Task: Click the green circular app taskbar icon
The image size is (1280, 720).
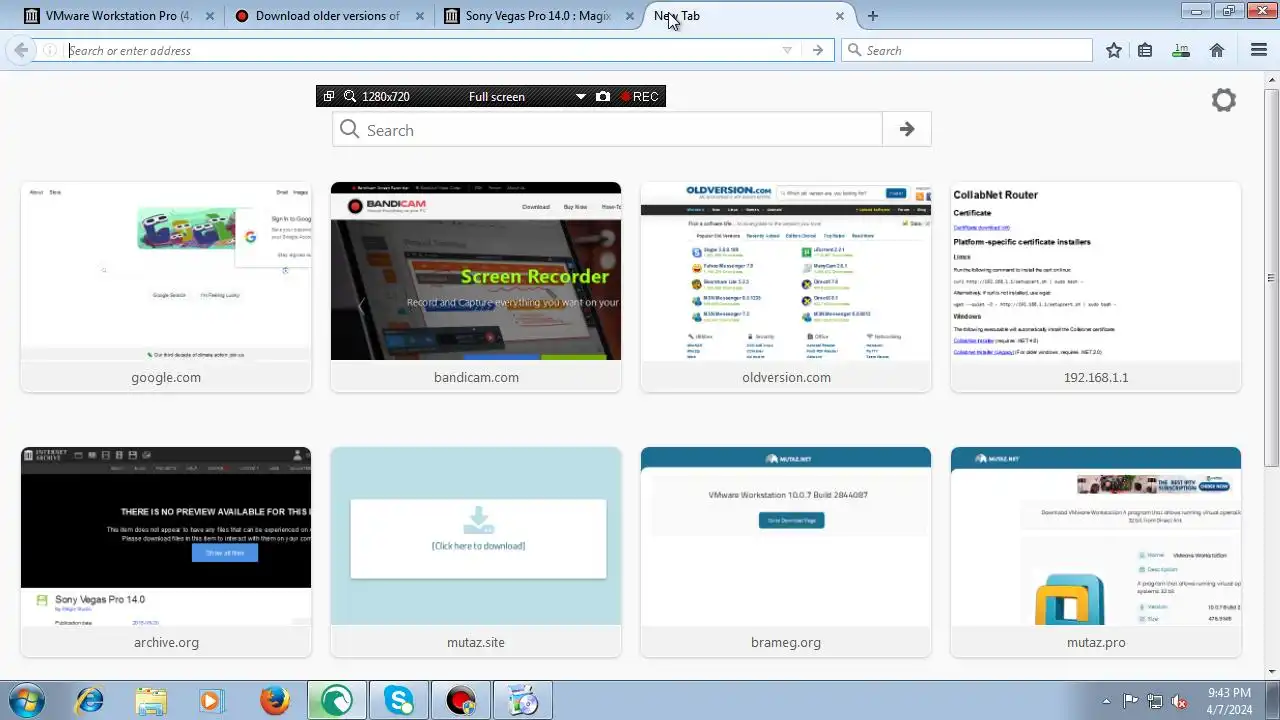Action: (336, 700)
